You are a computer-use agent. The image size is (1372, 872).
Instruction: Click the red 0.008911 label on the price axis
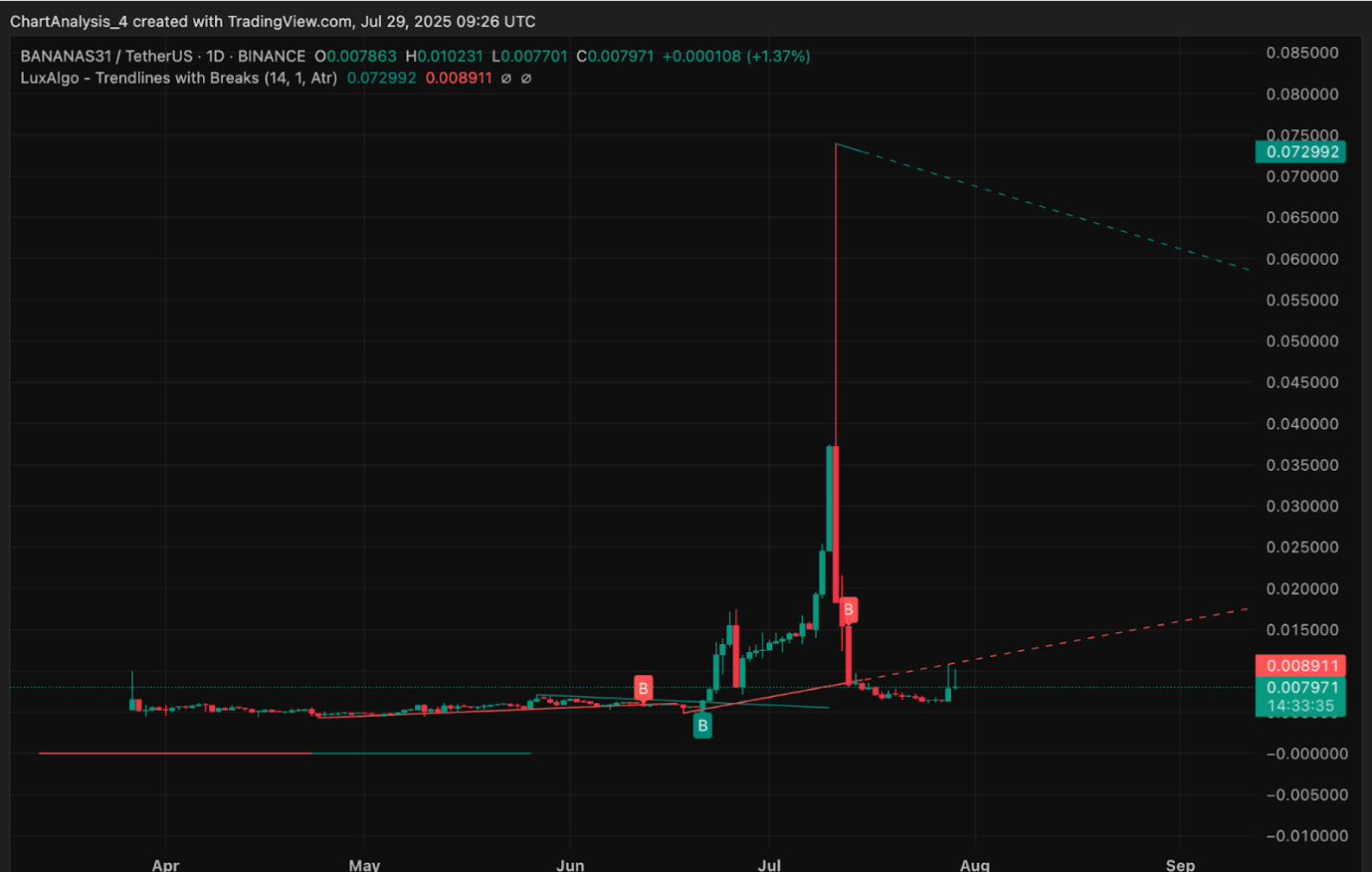[x=1299, y=666]
